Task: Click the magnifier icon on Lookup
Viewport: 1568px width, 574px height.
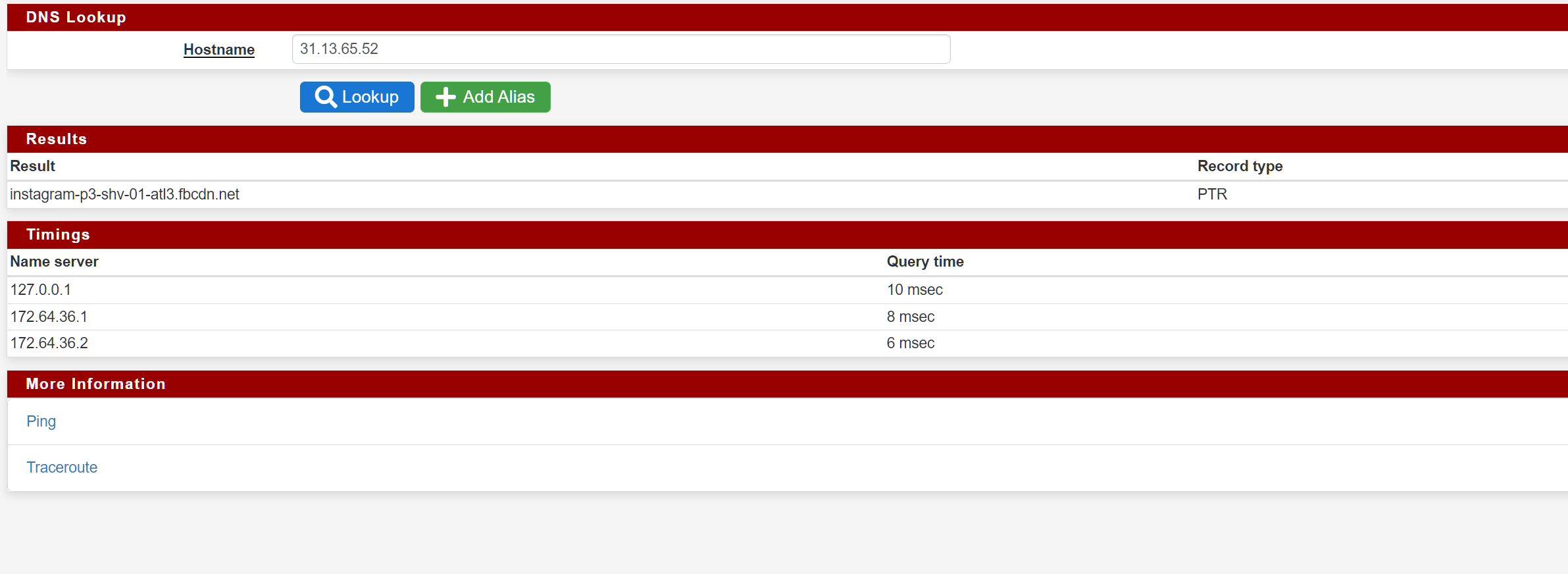Action: point(326,97)
